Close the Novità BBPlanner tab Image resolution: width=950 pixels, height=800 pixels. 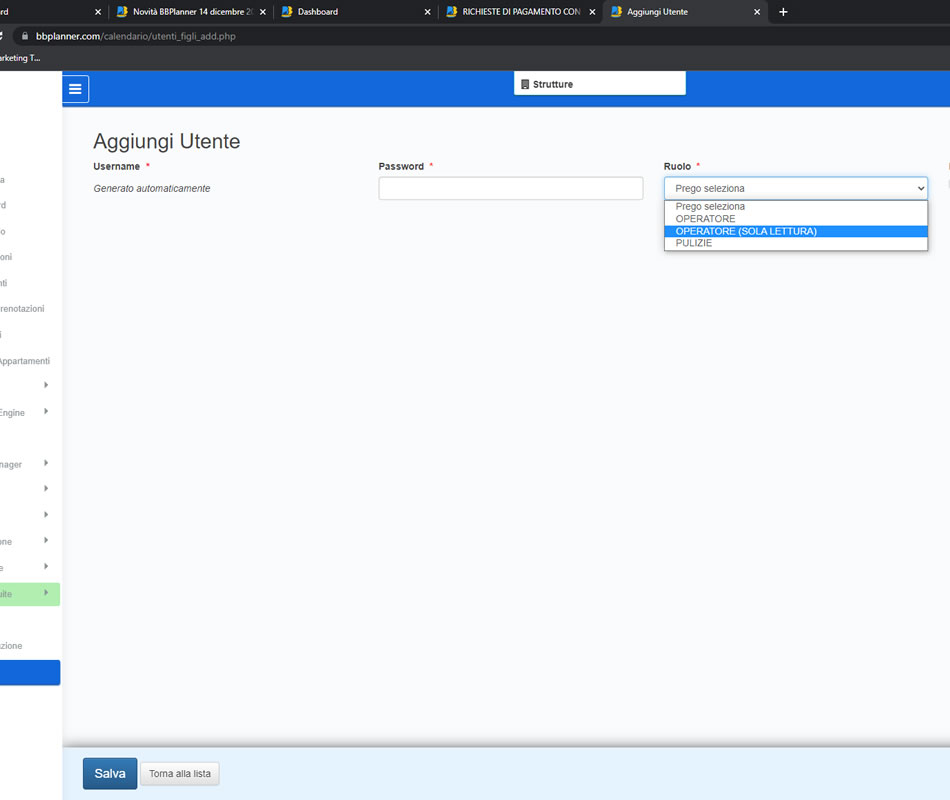[263, 12]
